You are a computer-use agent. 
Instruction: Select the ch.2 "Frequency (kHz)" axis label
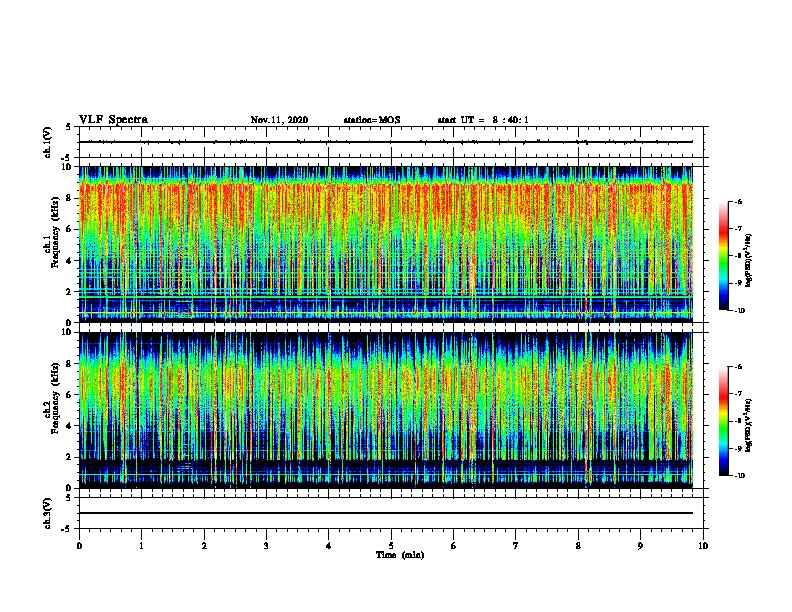pos(55,398)
